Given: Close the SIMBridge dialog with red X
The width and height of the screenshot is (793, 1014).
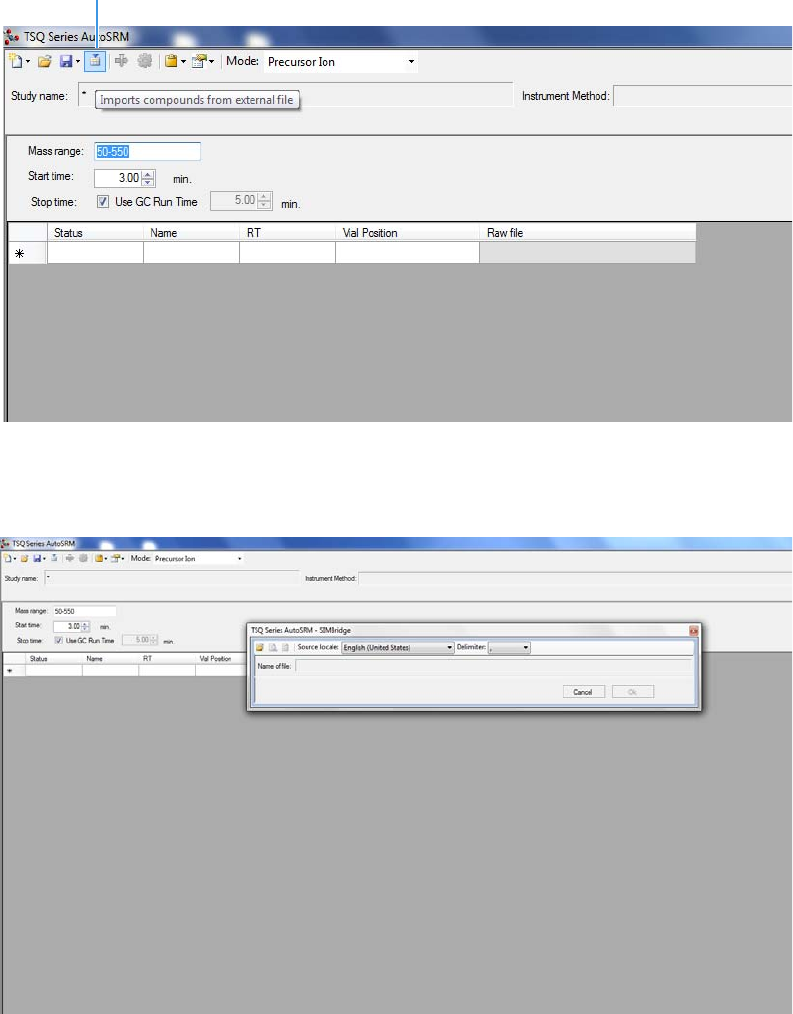Looking at the screenshot, I should [693, 631].
